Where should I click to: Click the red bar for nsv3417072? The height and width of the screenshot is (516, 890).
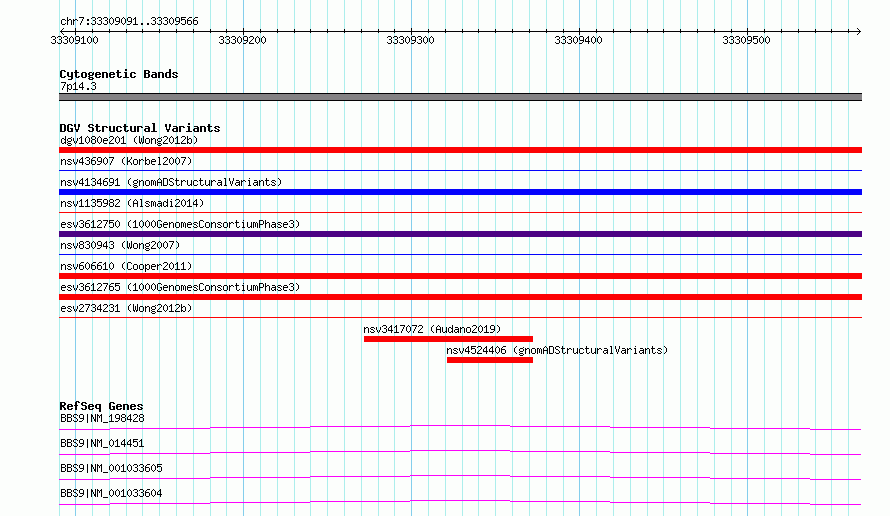pos(448,339)
